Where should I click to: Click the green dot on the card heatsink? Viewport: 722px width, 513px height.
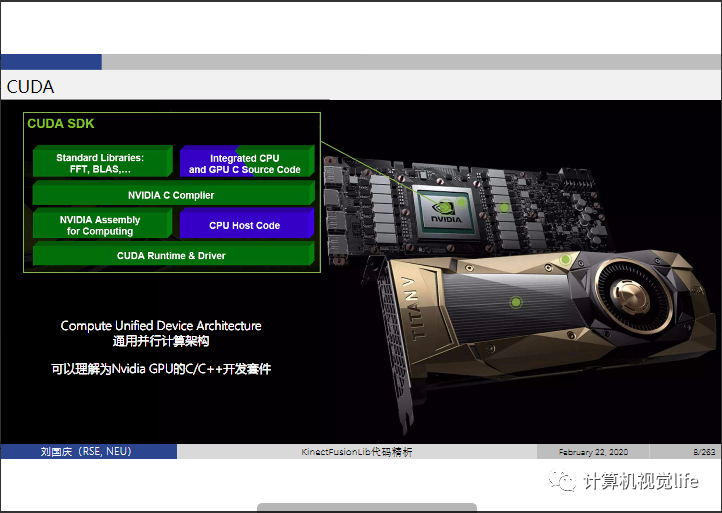[516, 302]
